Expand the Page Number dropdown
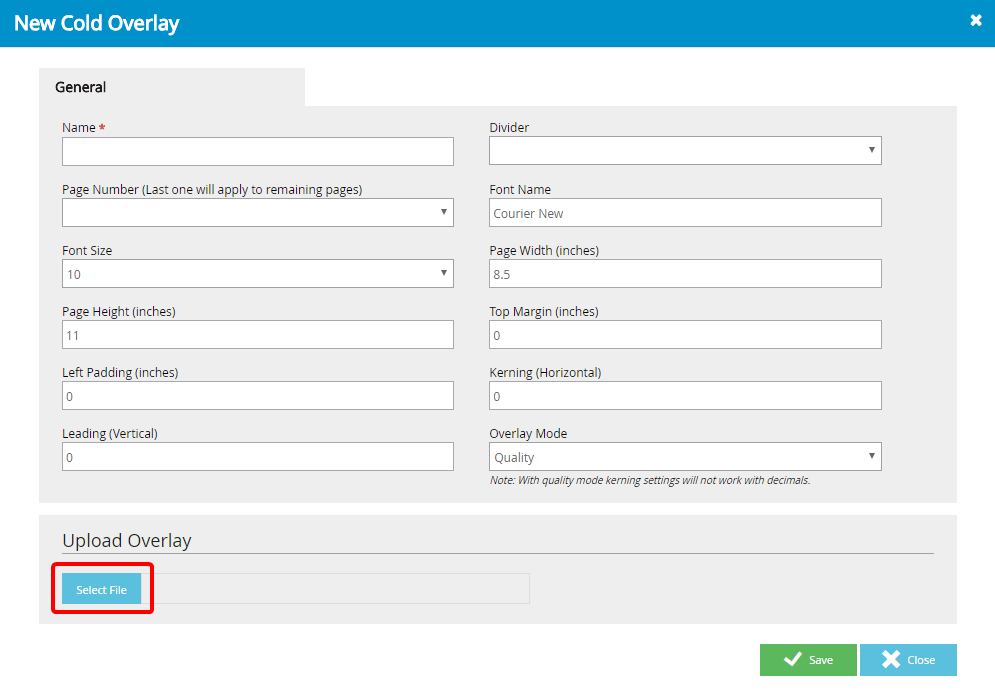Screen dimensions: 995x696 (257, 212)
